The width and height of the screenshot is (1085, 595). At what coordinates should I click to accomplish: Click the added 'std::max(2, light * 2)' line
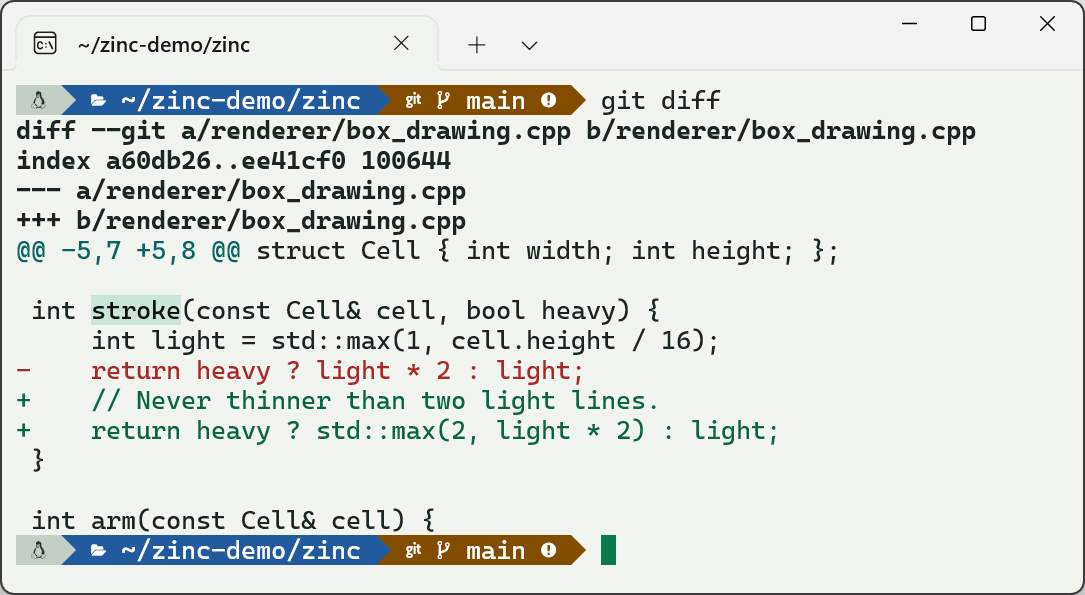point(398,432)
